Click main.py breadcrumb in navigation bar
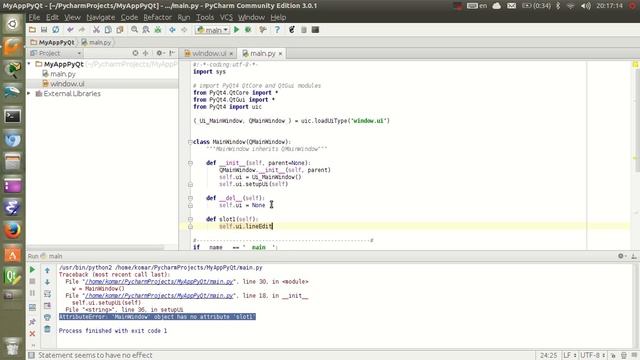 96,42
